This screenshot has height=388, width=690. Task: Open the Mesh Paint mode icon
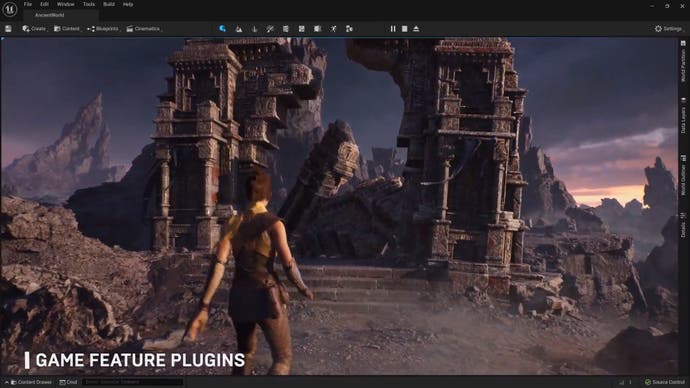point(270,29)
